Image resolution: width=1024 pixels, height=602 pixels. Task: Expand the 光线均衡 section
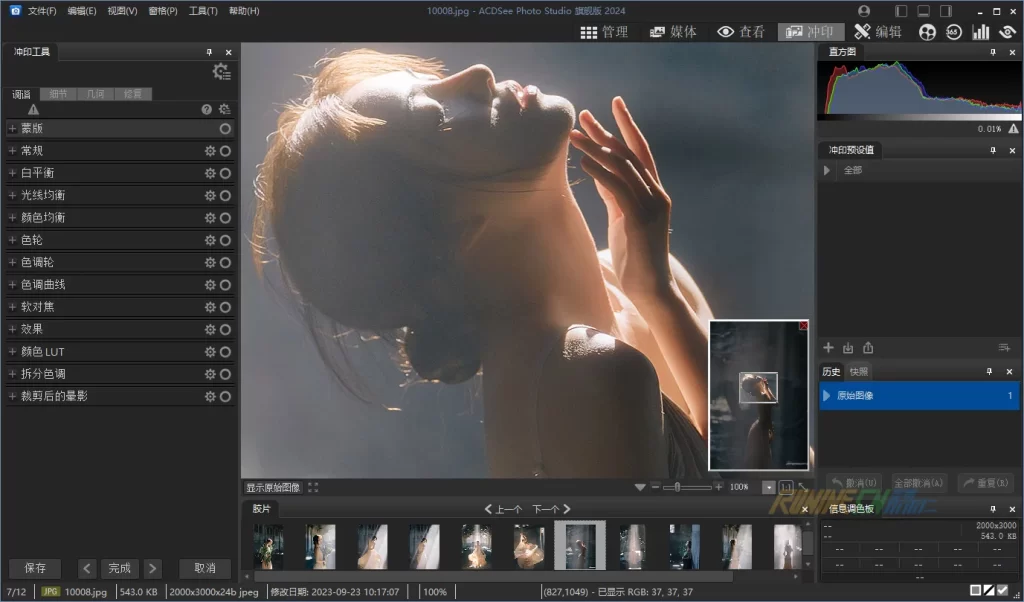[13, 196]
